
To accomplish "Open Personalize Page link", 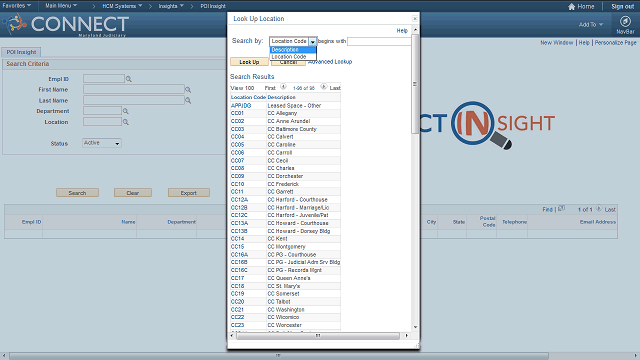I will point(615,42).
